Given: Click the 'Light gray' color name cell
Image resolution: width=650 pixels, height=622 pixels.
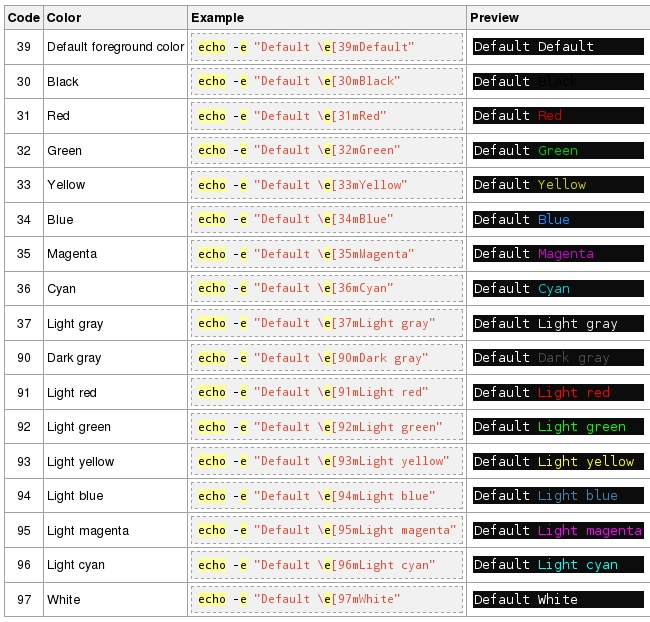Looking at the screenshot, I should [x=115, y=323].
